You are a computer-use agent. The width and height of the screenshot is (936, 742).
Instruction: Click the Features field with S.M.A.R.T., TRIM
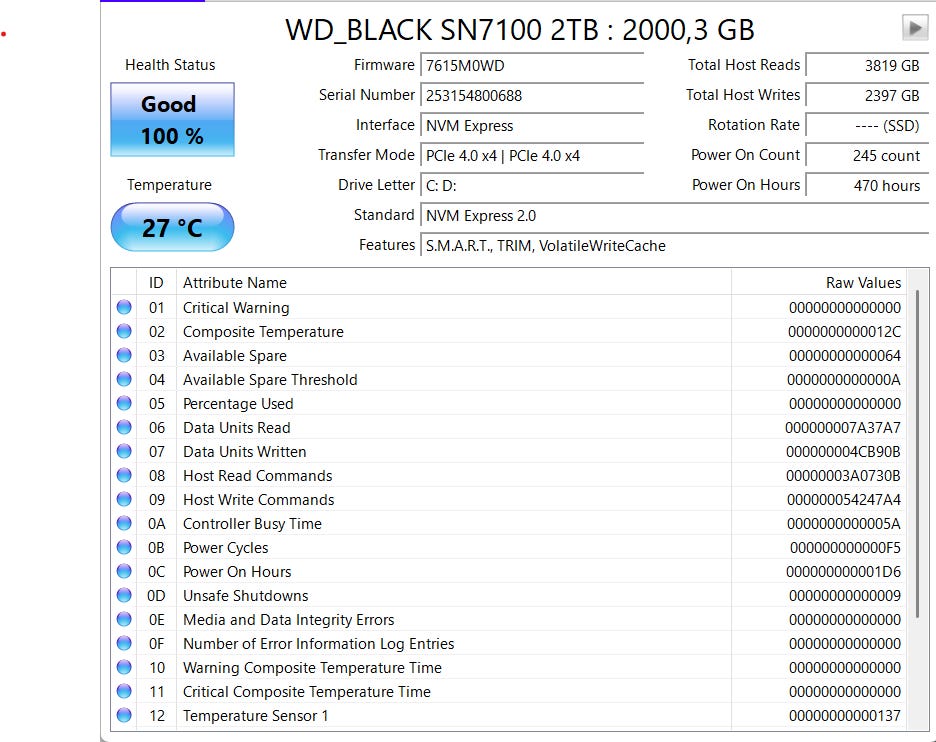click(675, 245)
